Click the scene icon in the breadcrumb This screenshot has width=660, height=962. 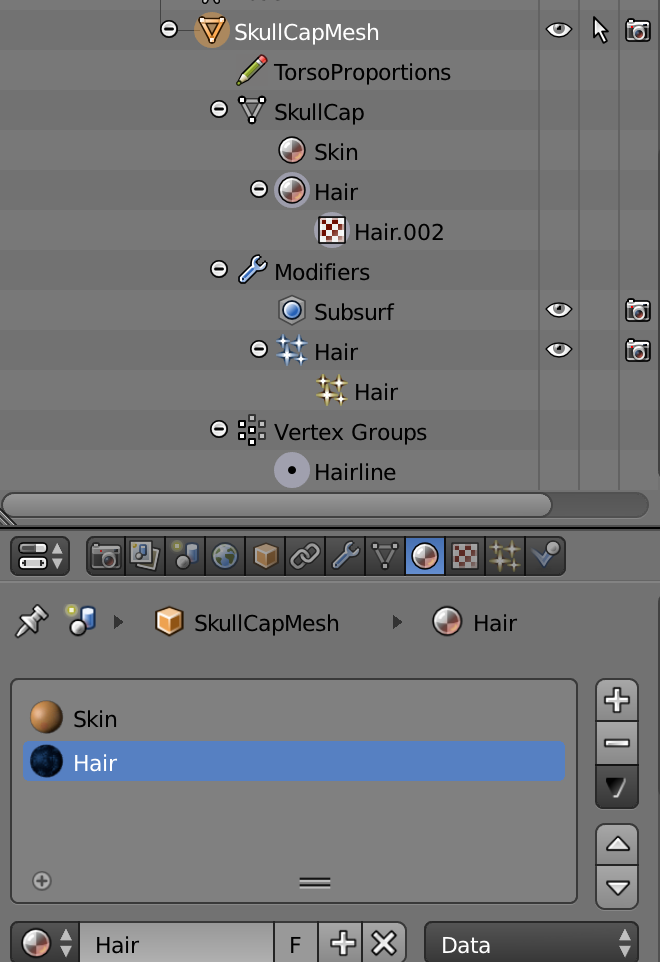[82, 620]
